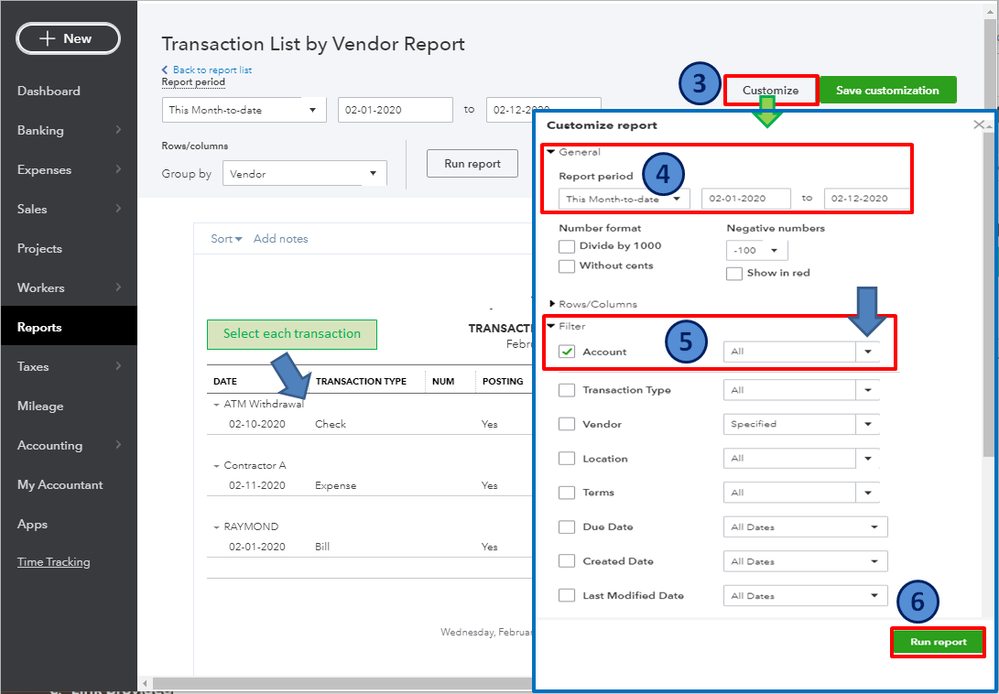Open the Workers sidebar item
Image resolution: width=999 pixels, height=694 pixels.
coord(41,288)
